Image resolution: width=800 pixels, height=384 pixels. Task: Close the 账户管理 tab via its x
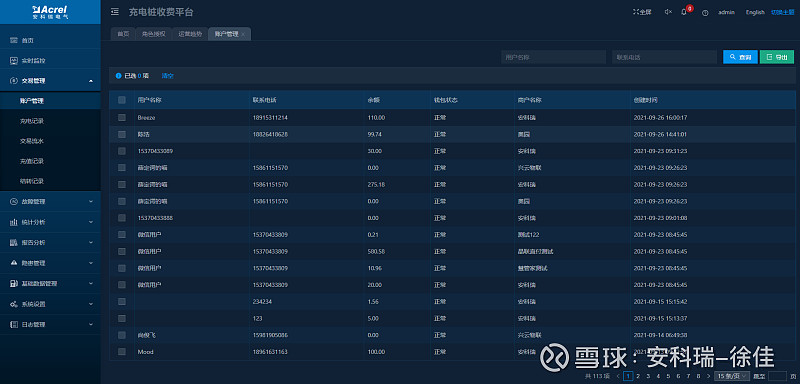click(x=243, y=34)
